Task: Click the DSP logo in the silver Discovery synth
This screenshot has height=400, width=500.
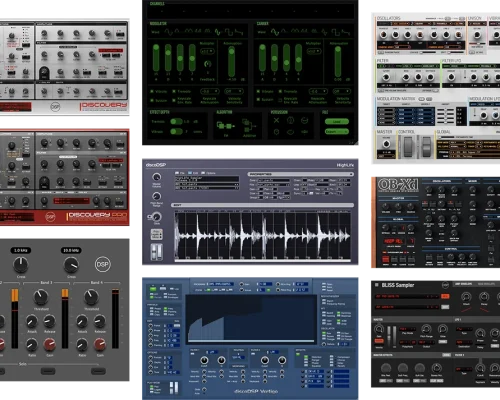Action: tap(55, 107)
